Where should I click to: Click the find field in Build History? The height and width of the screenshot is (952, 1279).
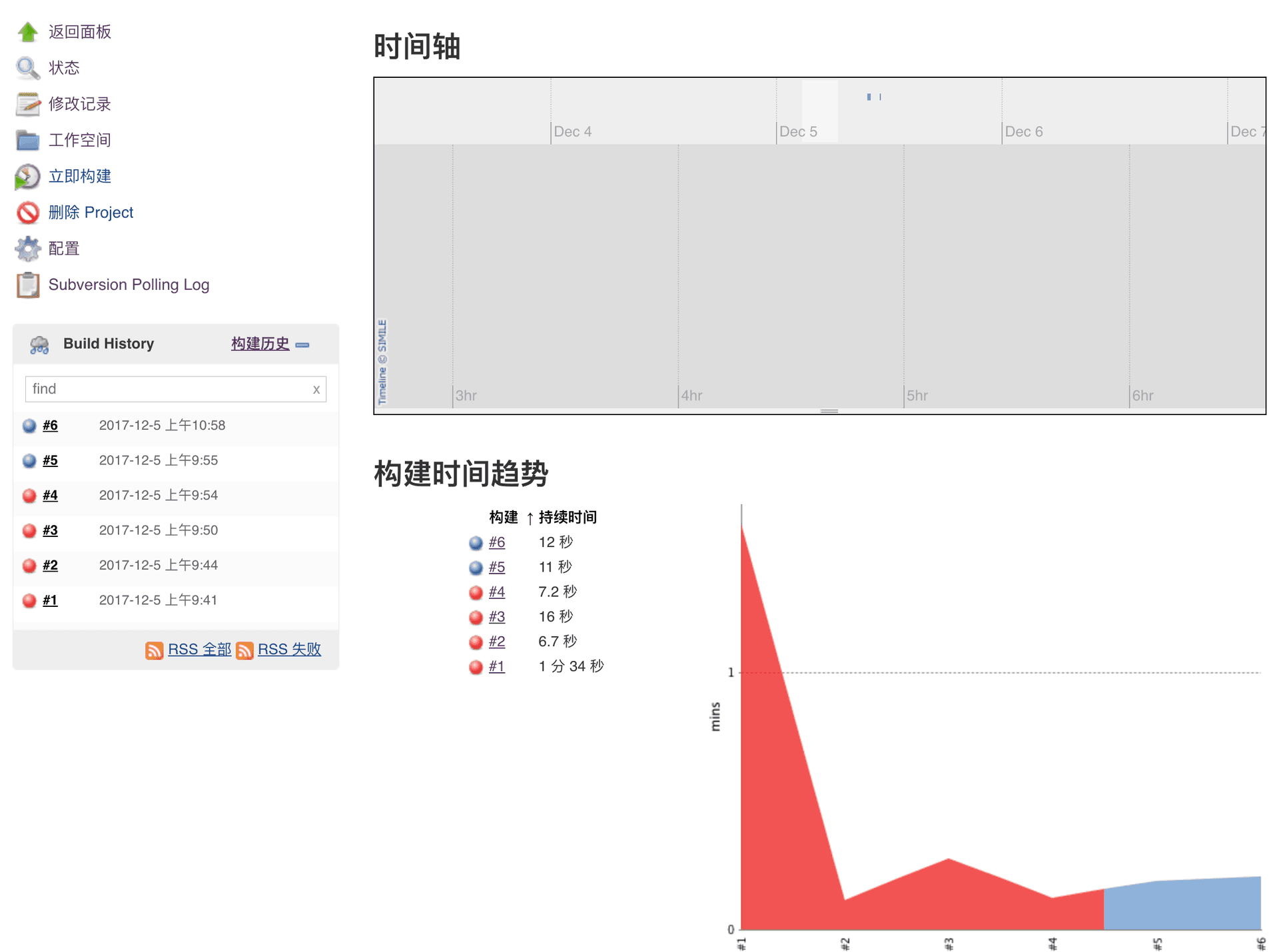point(167,389)
